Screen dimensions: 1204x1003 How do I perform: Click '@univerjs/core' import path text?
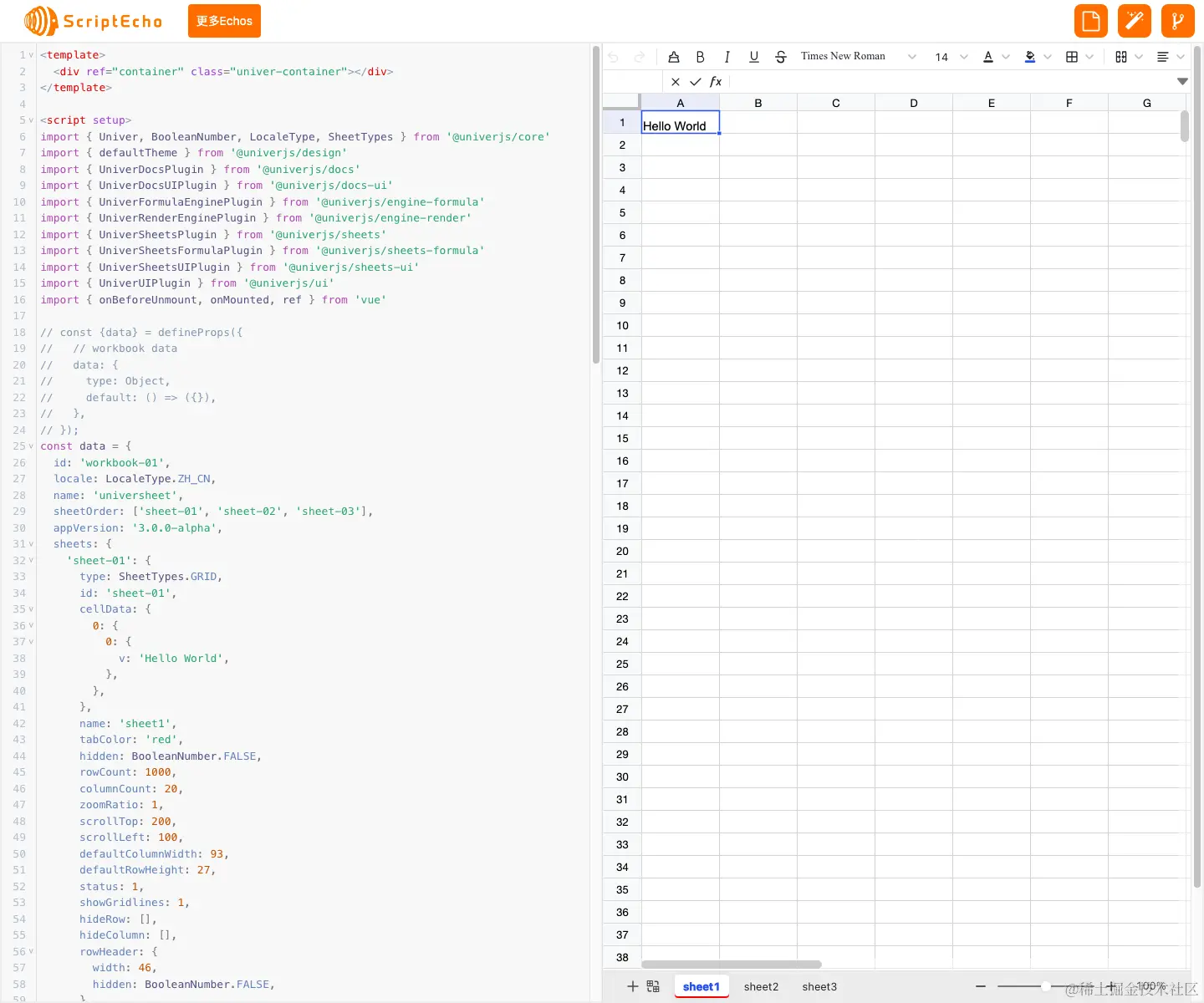[x=498, y=137]
